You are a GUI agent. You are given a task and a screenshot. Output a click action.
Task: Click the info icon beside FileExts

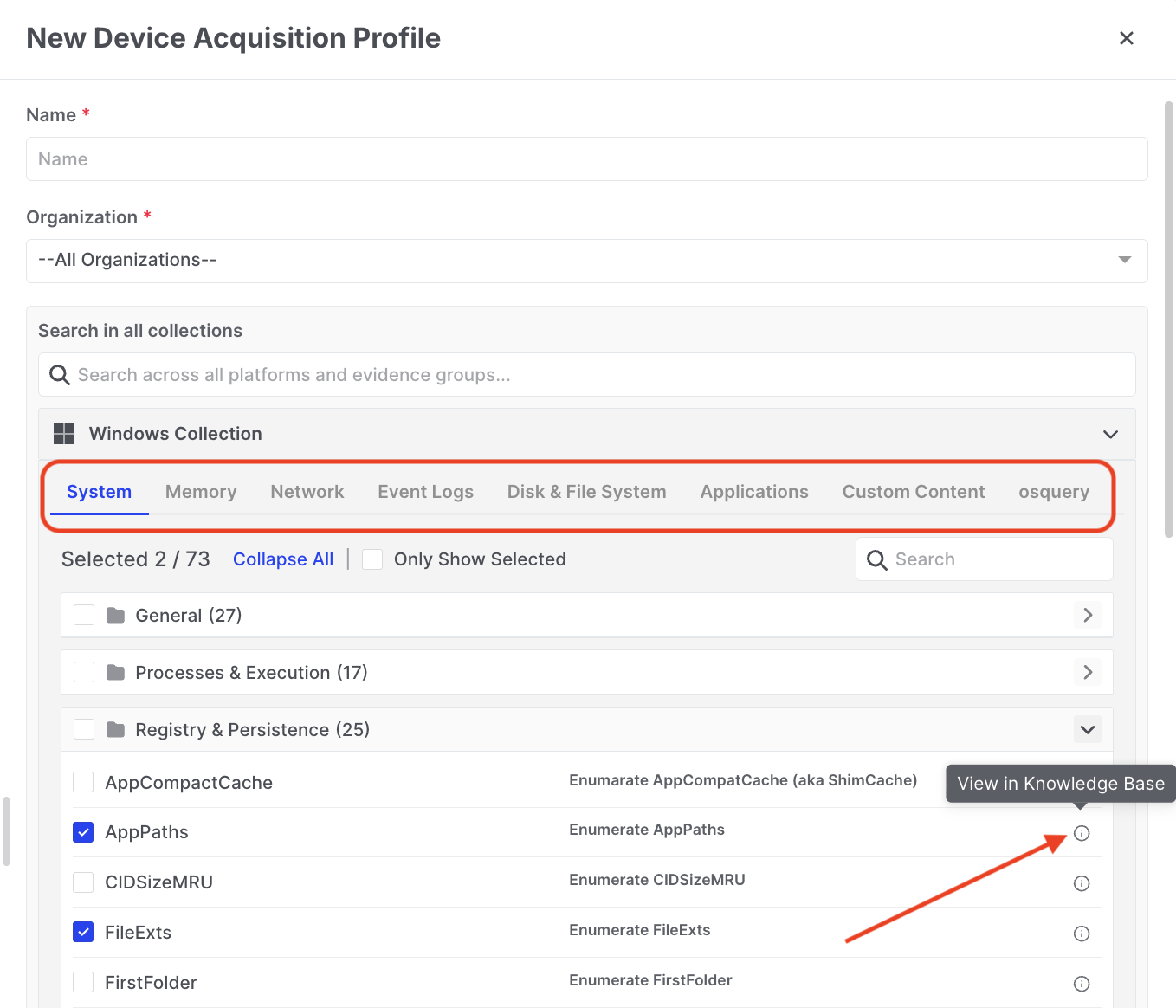coord(1082,934)
